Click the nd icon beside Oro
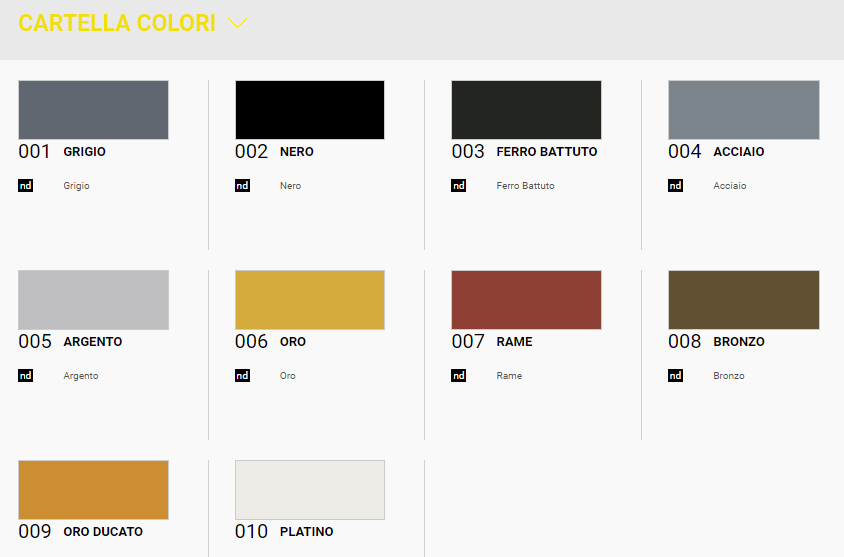The width and height of the screenshot is (844, 557). 242,376
